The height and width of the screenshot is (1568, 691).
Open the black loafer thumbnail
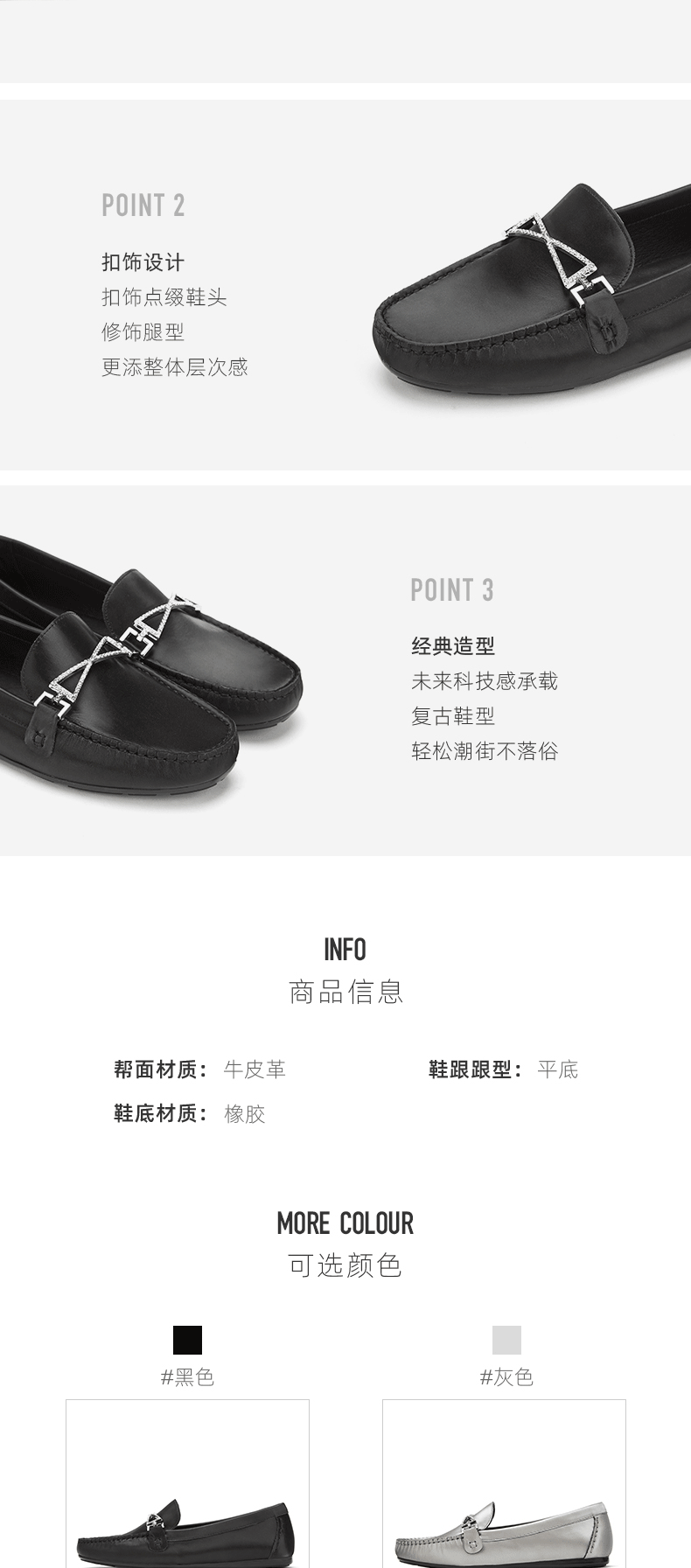tap(187, 1483)
